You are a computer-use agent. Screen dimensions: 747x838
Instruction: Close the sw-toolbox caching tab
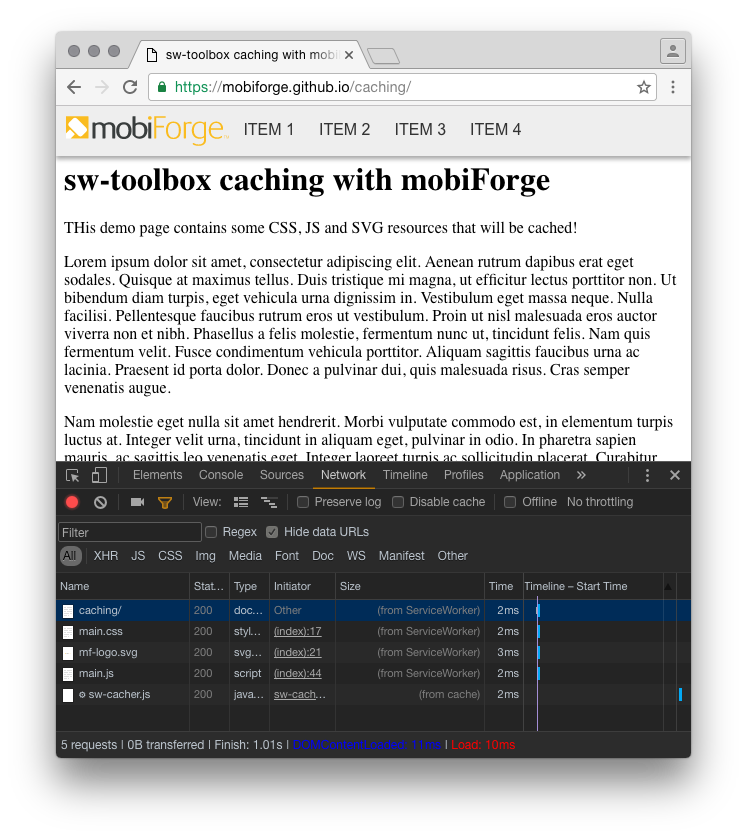click(349, 55)
